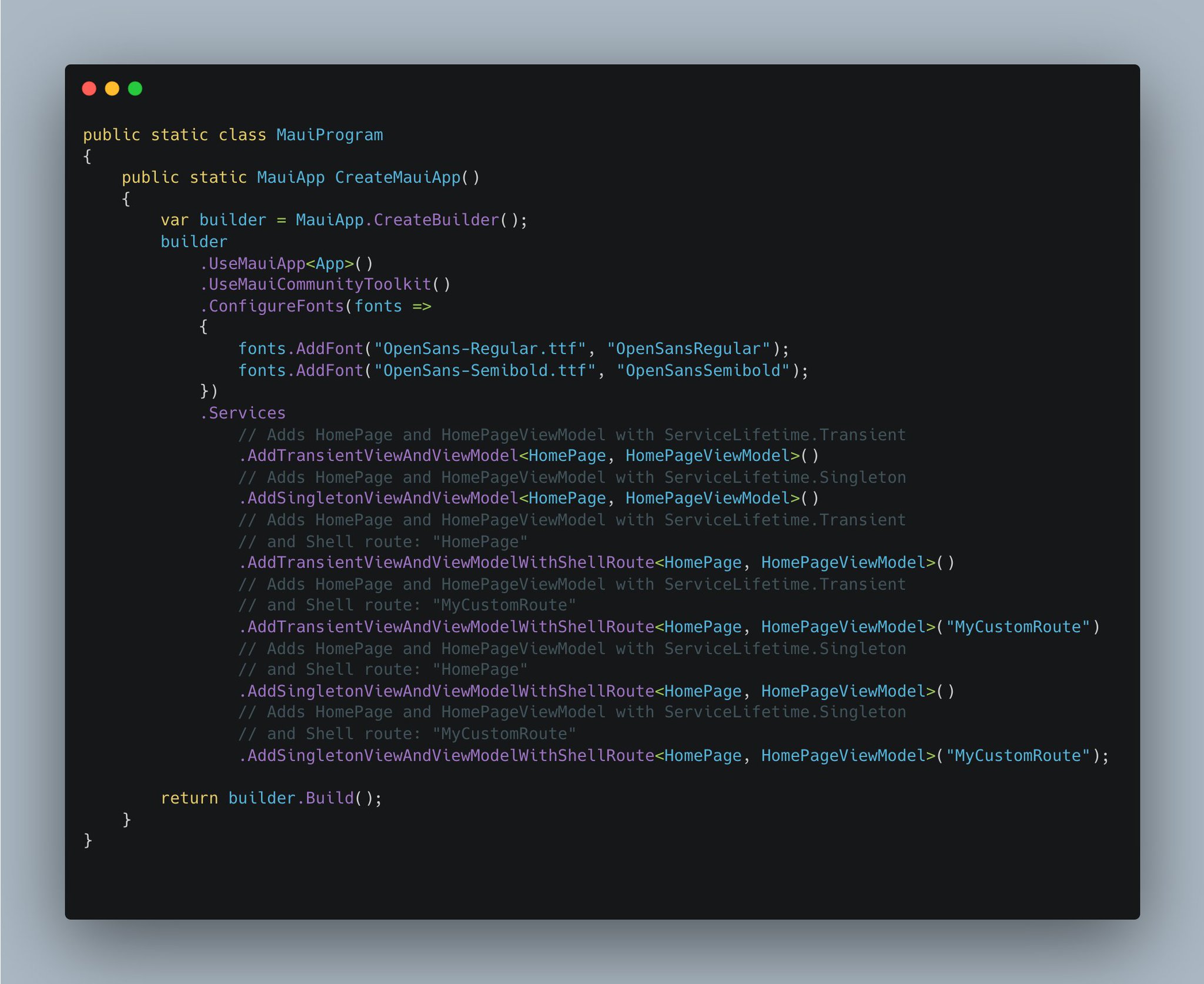Click the Build method call

(x=330, y=798)
